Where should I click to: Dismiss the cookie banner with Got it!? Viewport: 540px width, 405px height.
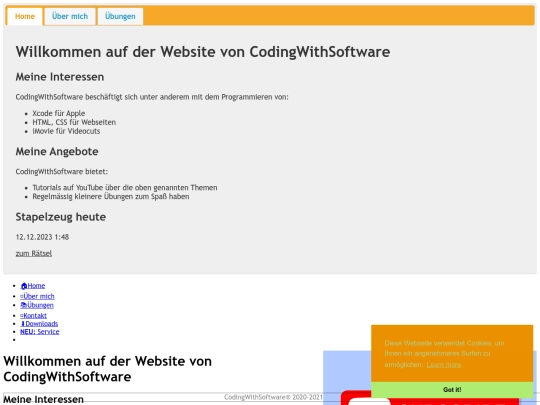pos(452,390)
